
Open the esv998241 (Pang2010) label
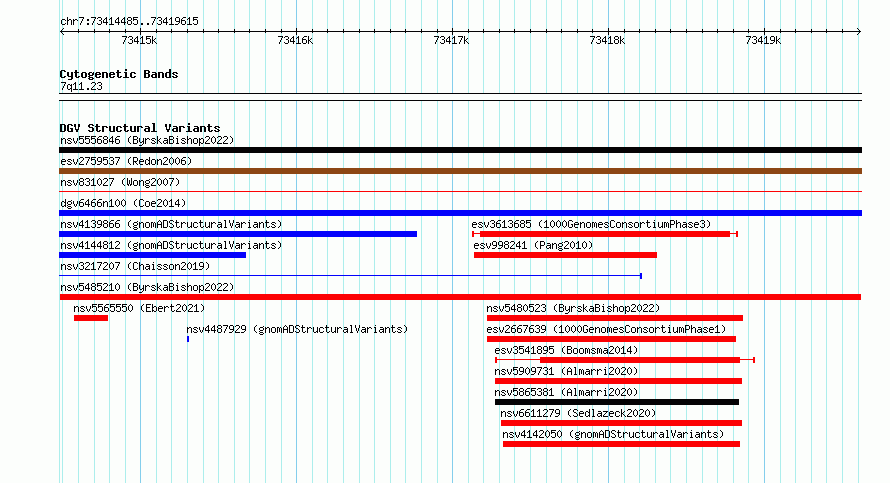point(533,245)
